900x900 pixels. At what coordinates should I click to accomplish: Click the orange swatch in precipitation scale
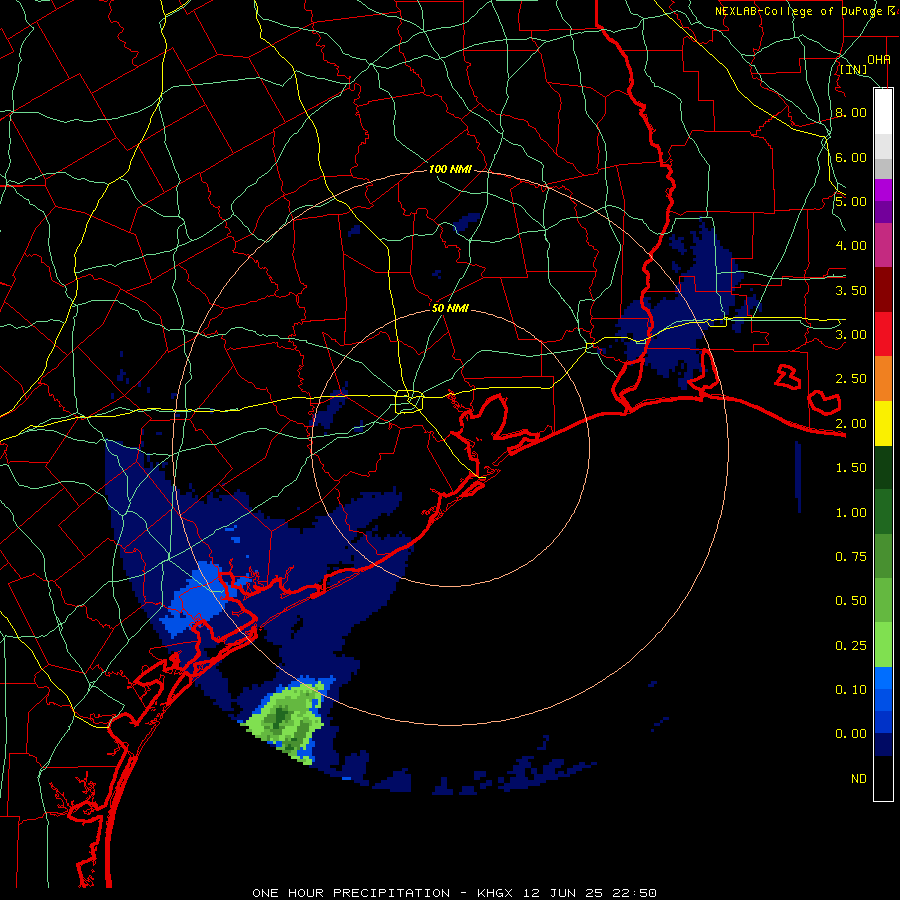coord(883,379)
